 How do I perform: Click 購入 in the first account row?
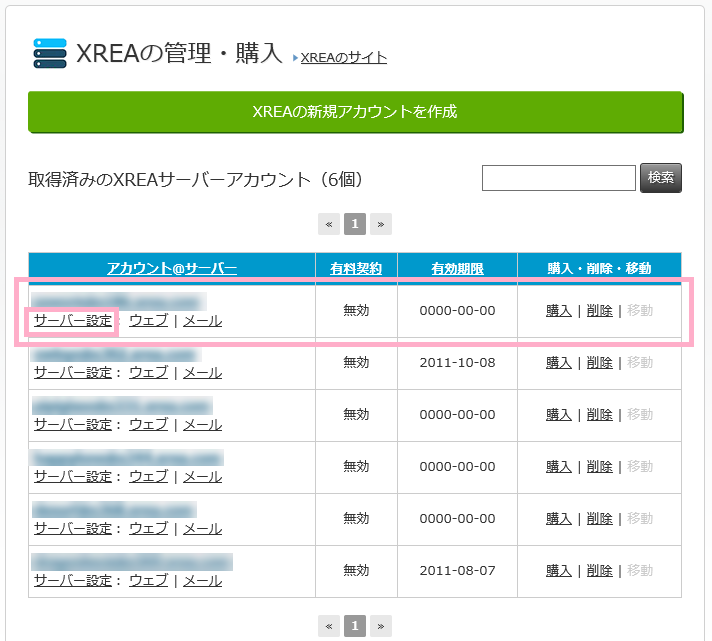(559, 311)
